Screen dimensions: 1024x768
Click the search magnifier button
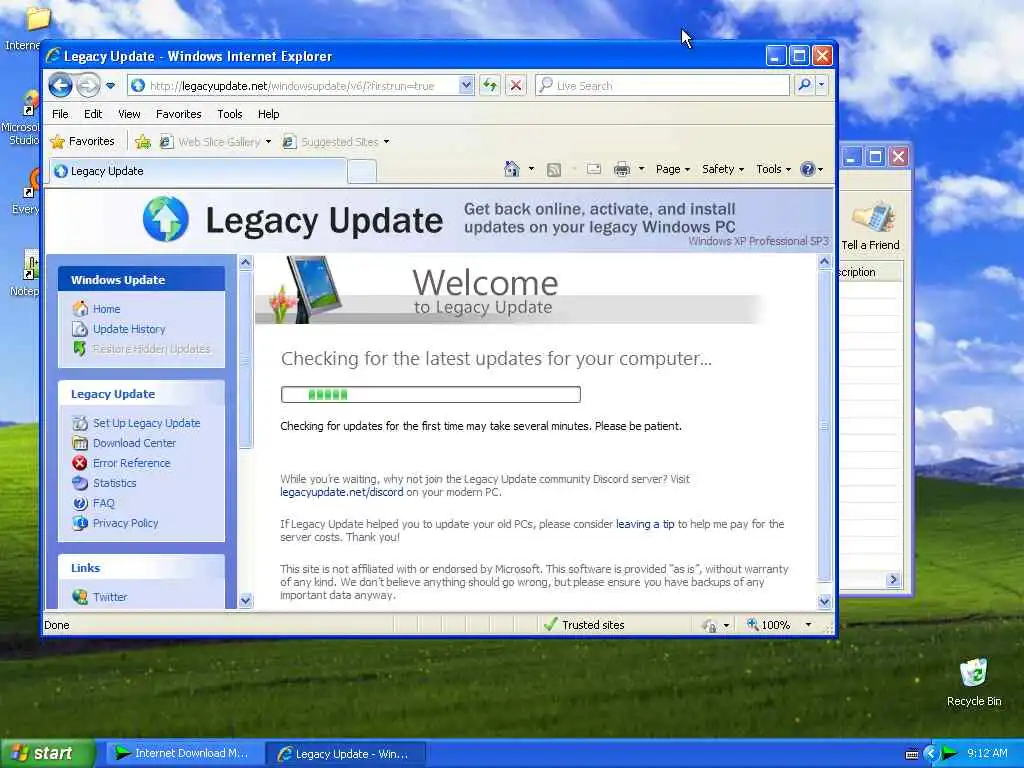805,85
